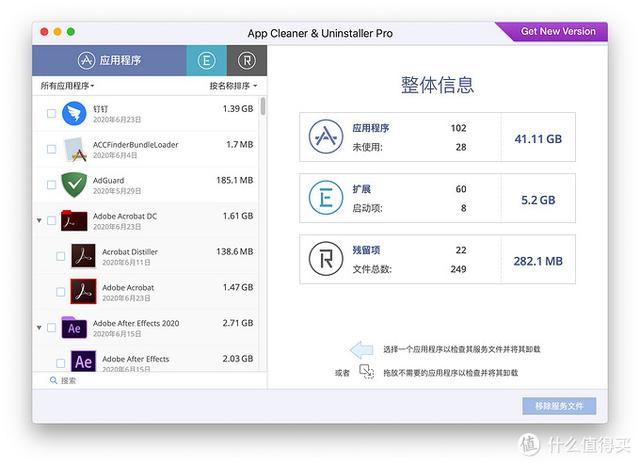Click the Remains R icon in 整体信息
Image resolution: width=640 pixels, height=466 pixels.
(326, 259)
